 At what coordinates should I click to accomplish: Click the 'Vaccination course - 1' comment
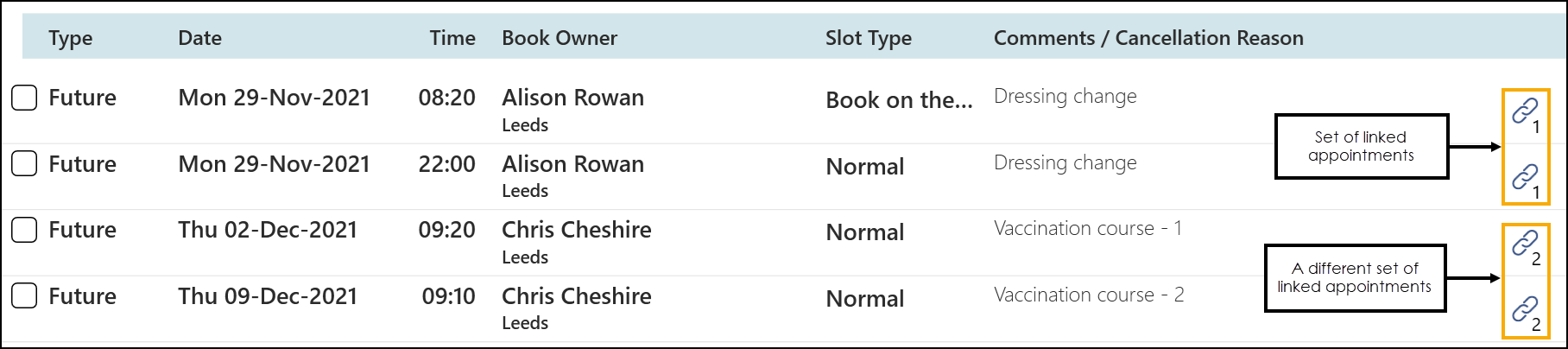click(x=1088, y=229)
